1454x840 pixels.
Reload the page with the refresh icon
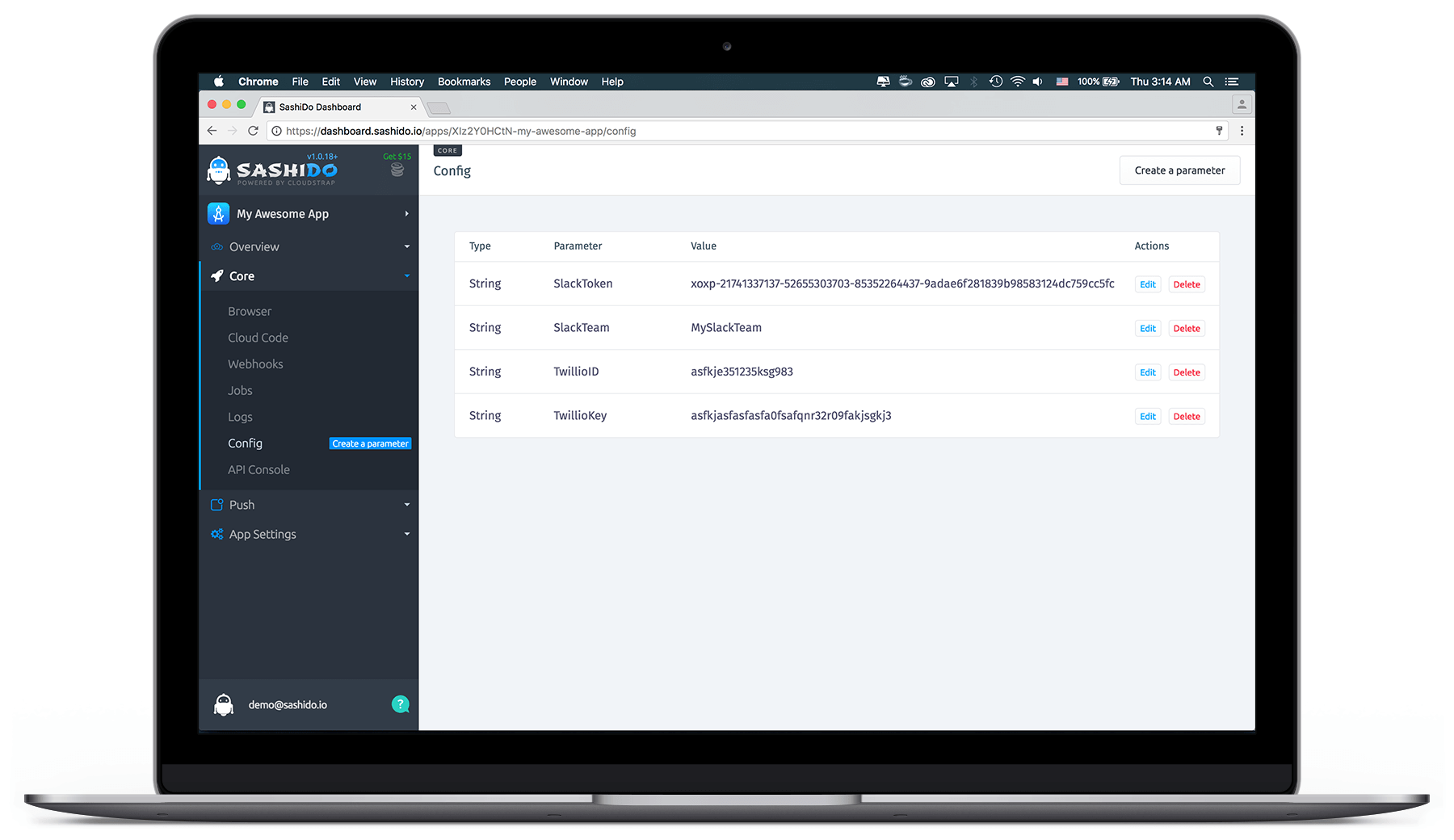coord(253,131)
